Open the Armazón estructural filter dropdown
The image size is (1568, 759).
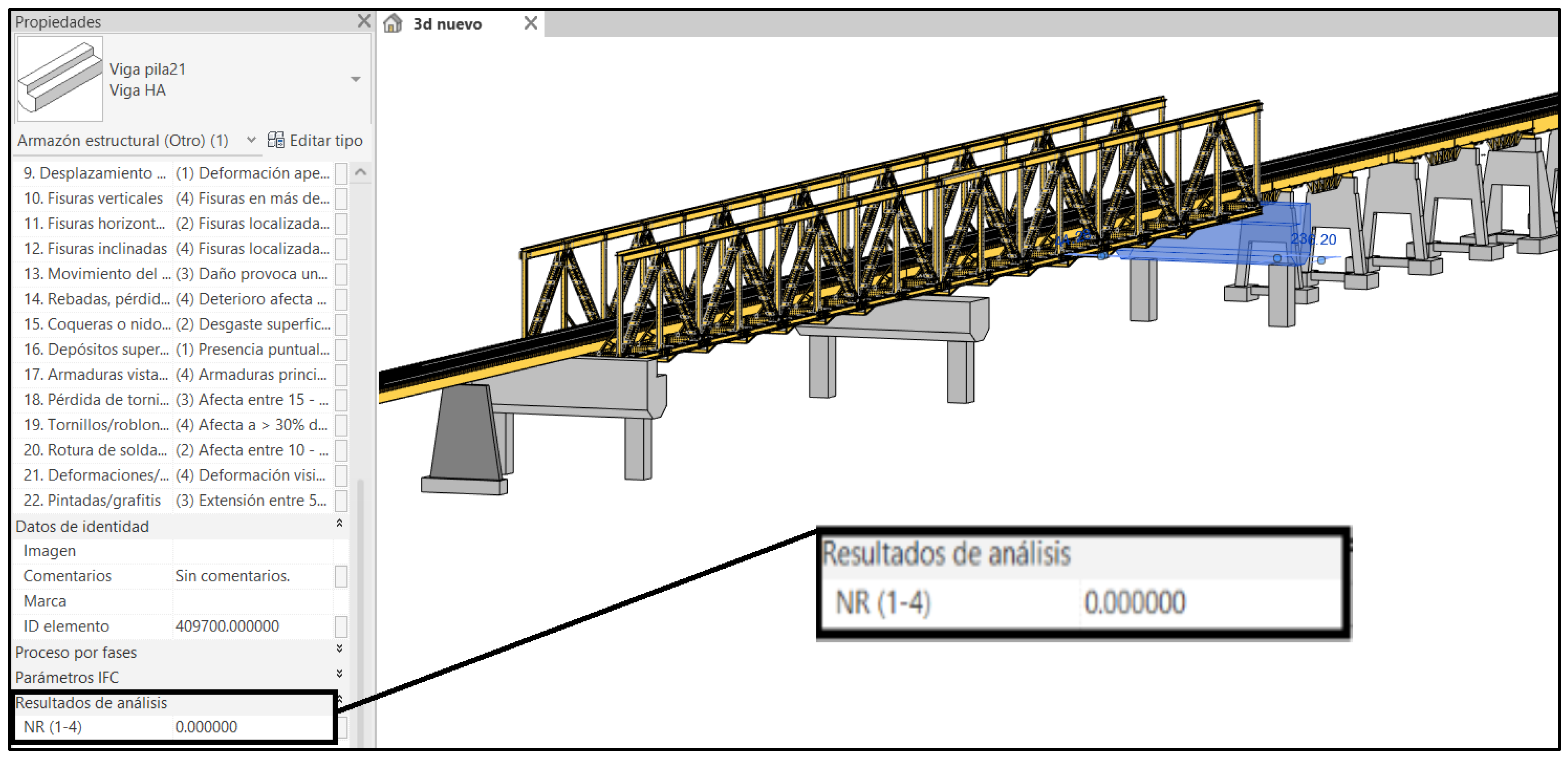pyautogui.click(x=251, y=140)
